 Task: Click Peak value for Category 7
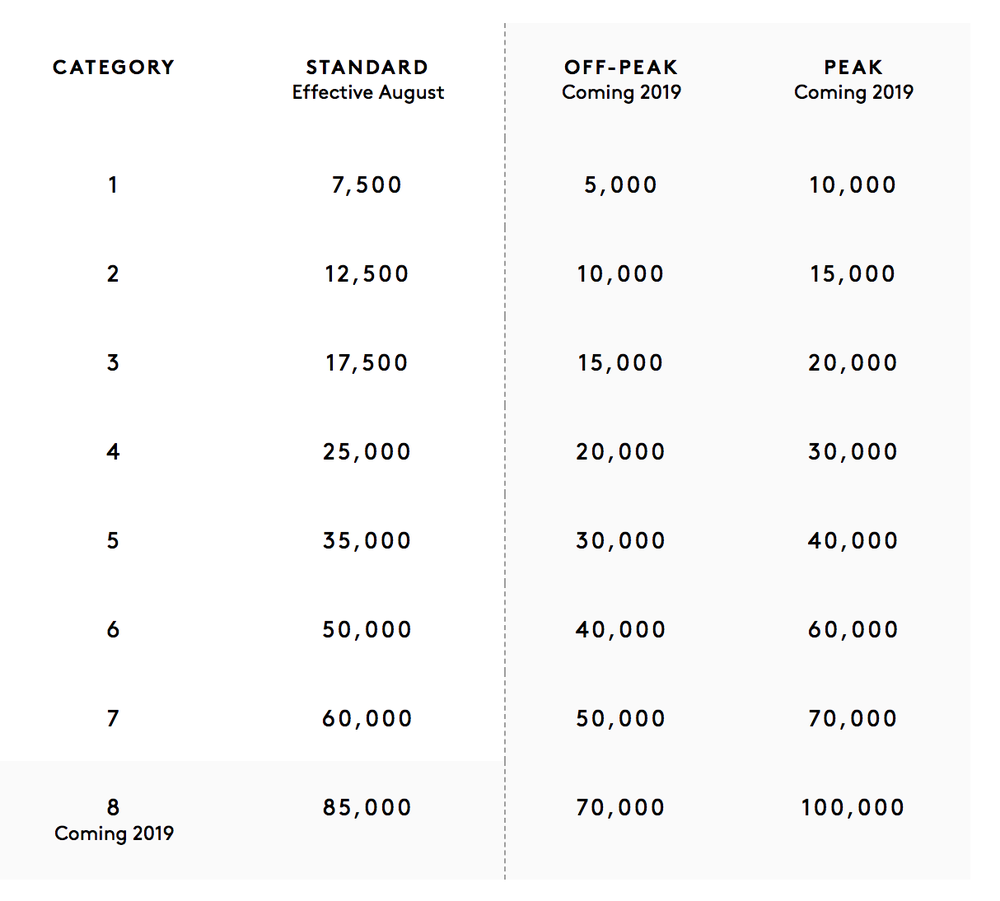853,719
